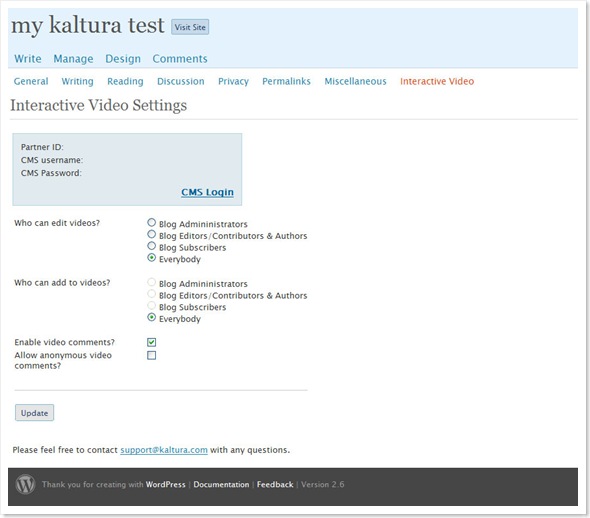Open the Write menu
590x518 pixels.
[x=28, y=59]
